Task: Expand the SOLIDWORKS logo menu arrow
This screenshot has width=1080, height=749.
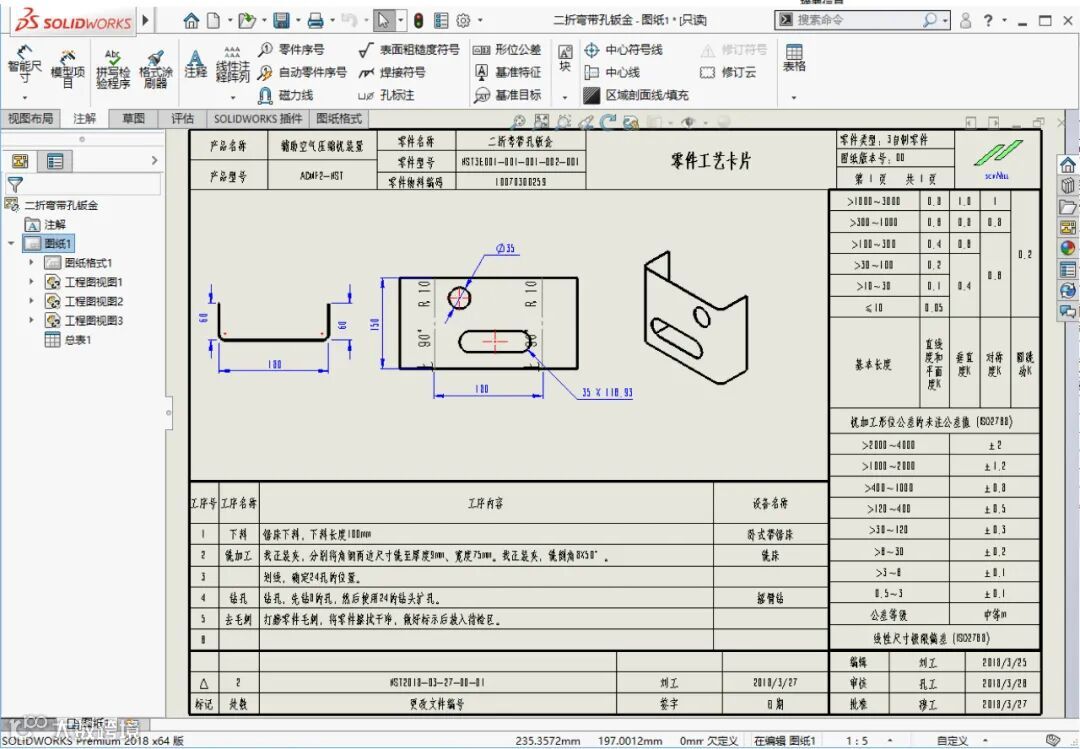Action: coord(145,20)
